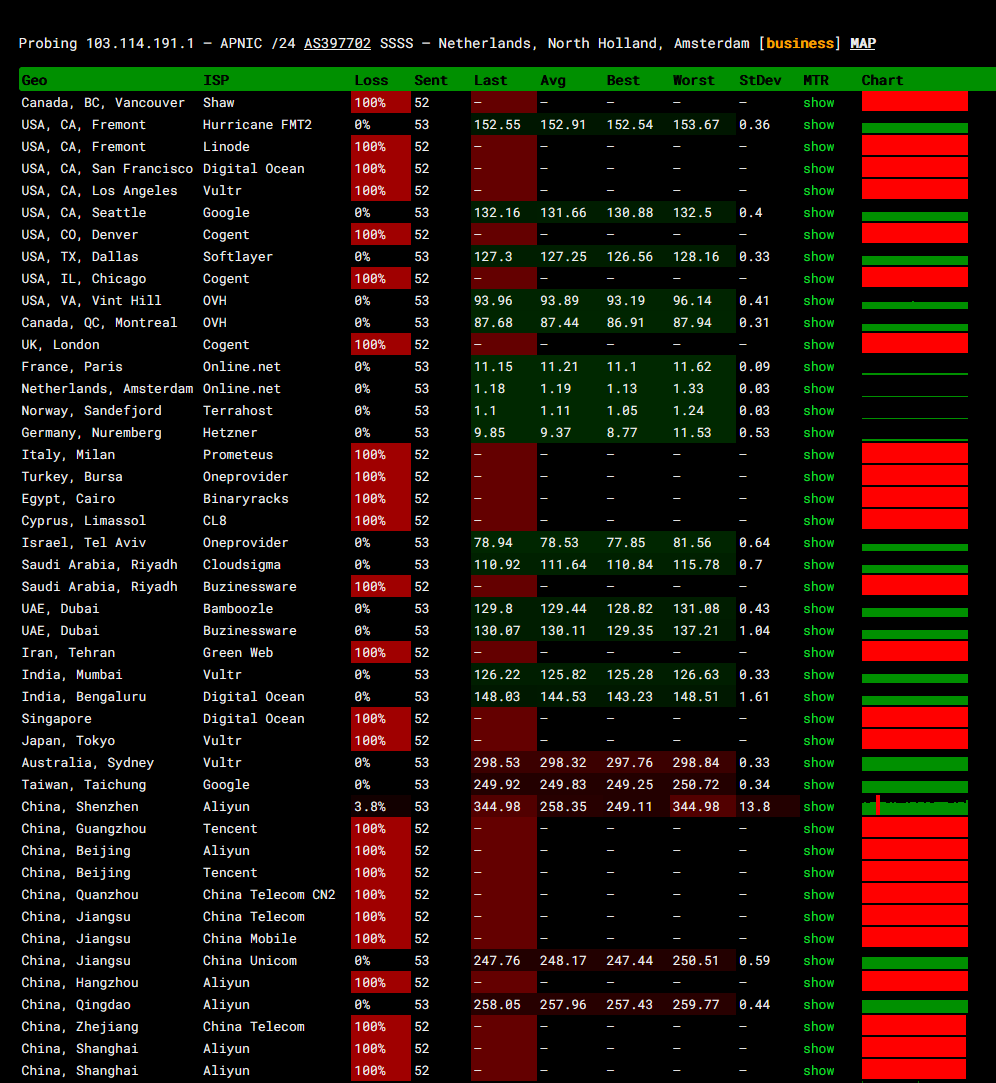Show MTR for Germany, Nuremberg Hetzner
This screenshot has width=996, height=1083.
click(x=818, y=433)
